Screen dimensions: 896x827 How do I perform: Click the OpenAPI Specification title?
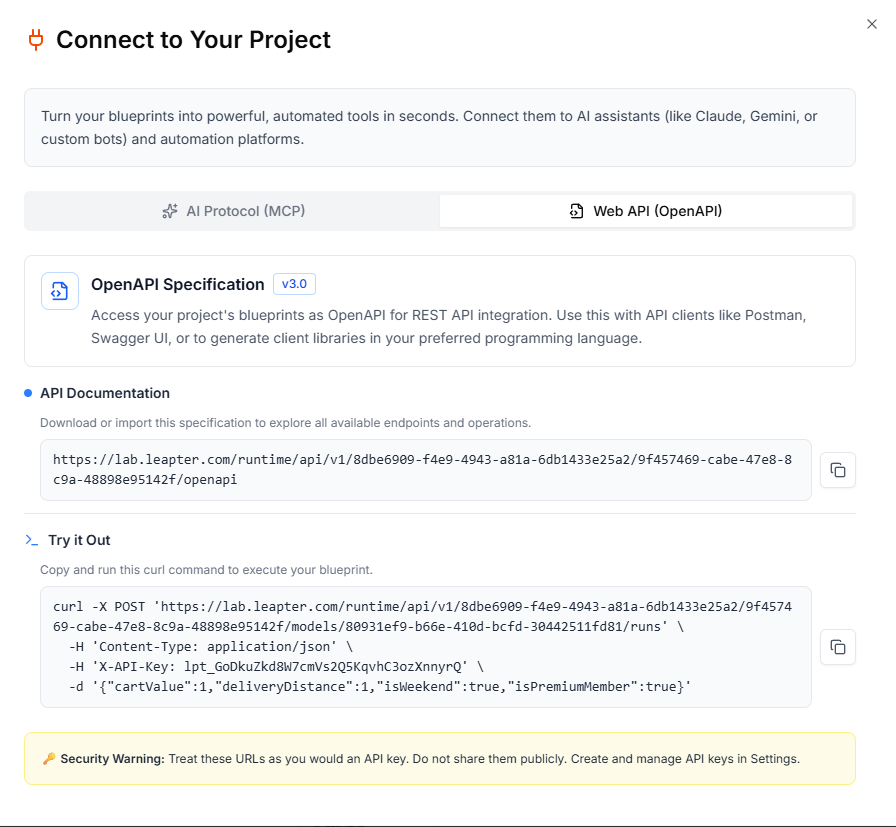coord(177,284)
